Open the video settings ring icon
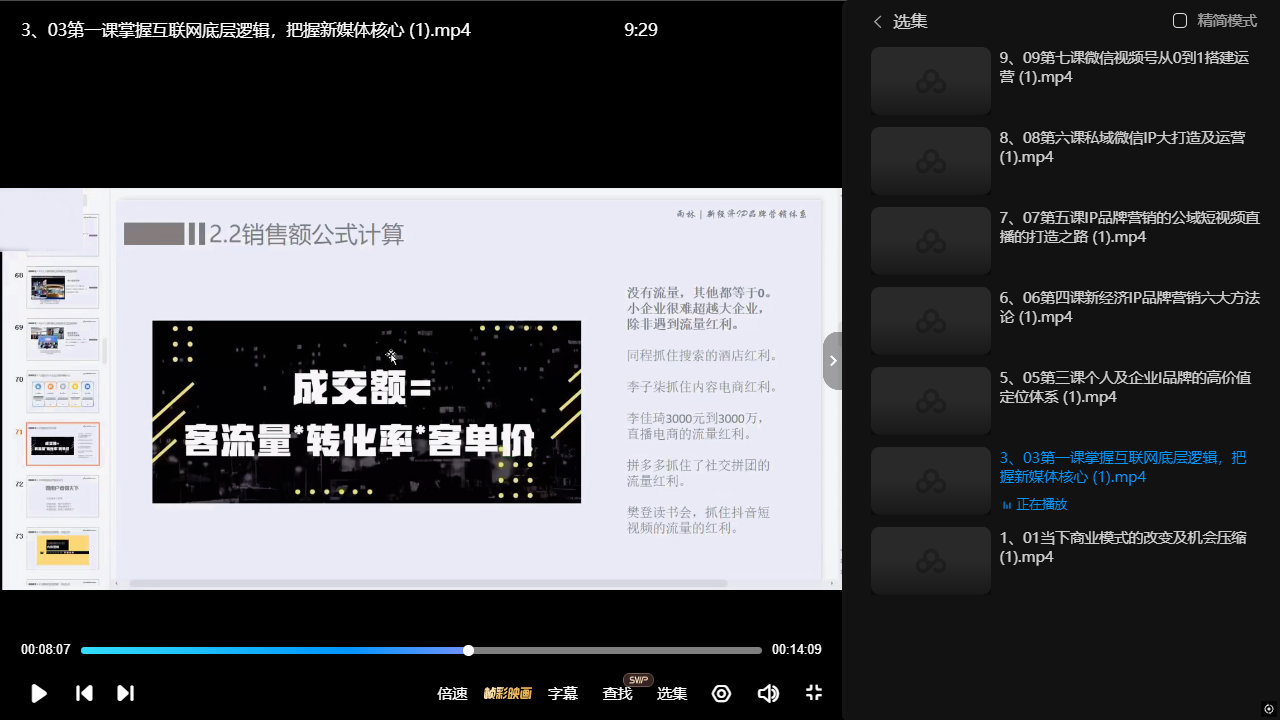 (x=721, y=693)
